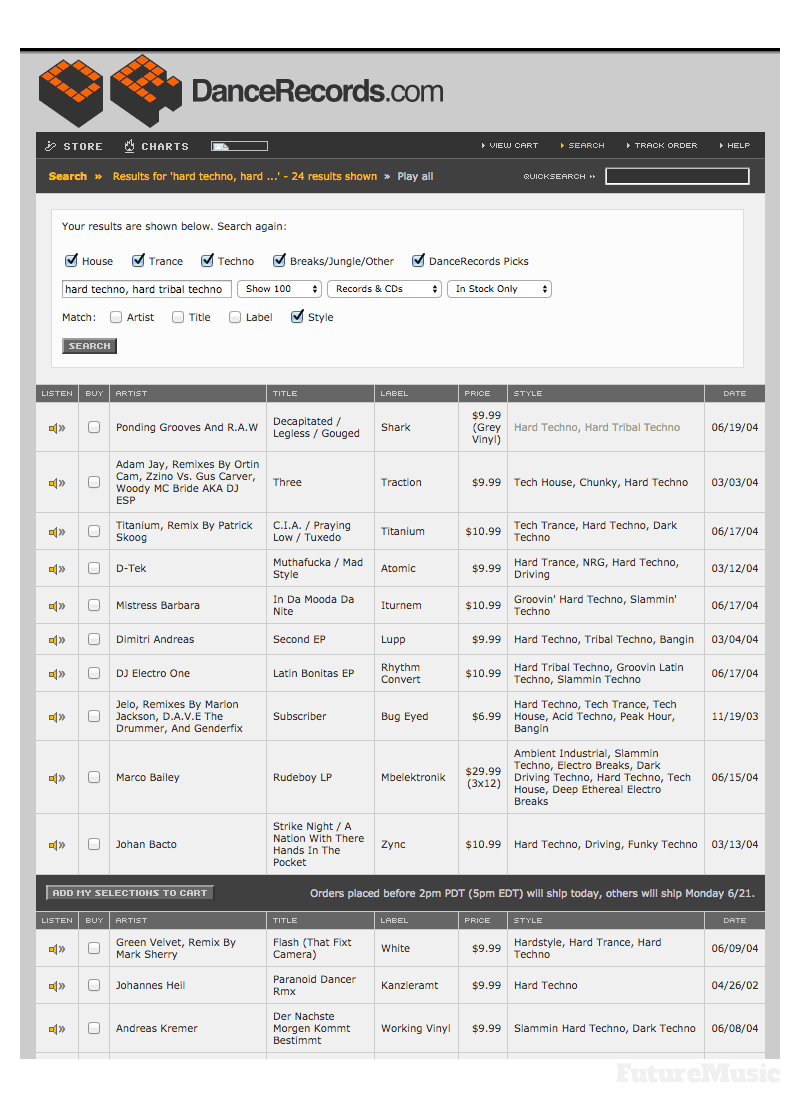
Task: Open the Records & CDs format dropdown
Action: click(384, 289)
